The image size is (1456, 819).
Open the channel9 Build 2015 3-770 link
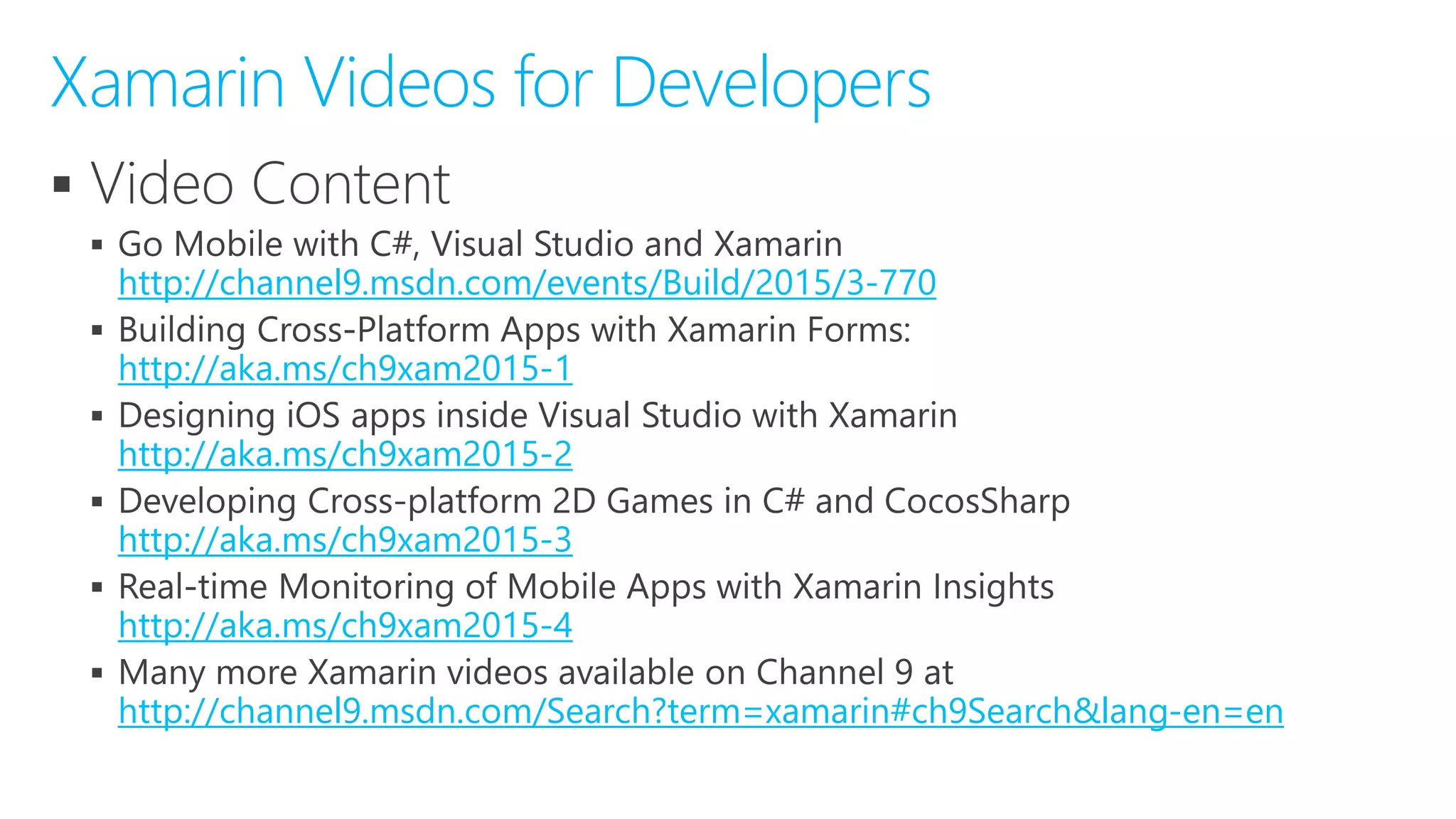pyautogui.click(x=527, y=283)
